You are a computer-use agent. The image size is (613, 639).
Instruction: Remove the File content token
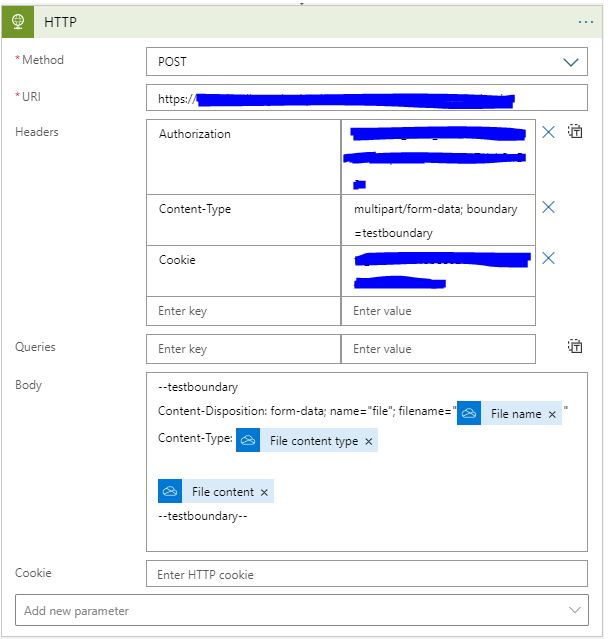pos(264,492)
